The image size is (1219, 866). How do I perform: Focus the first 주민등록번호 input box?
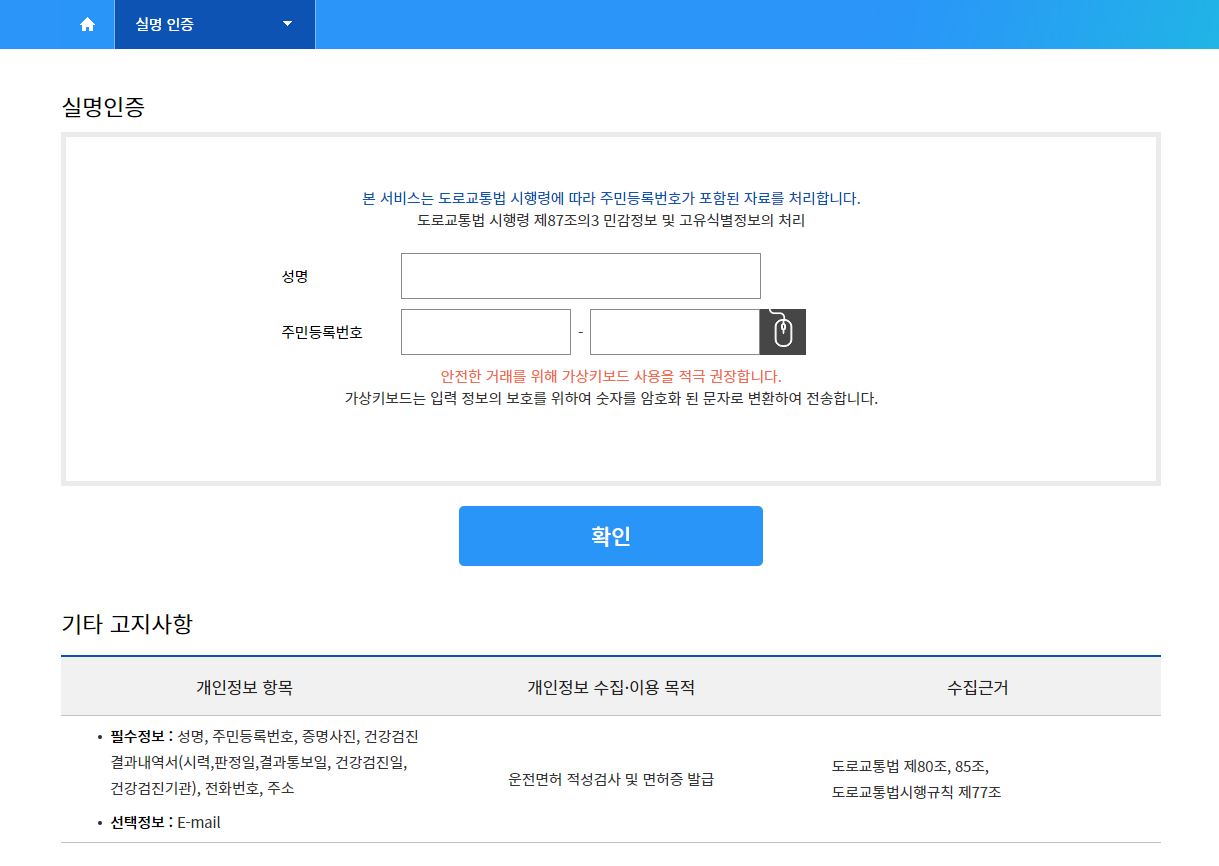click(485, 331)
